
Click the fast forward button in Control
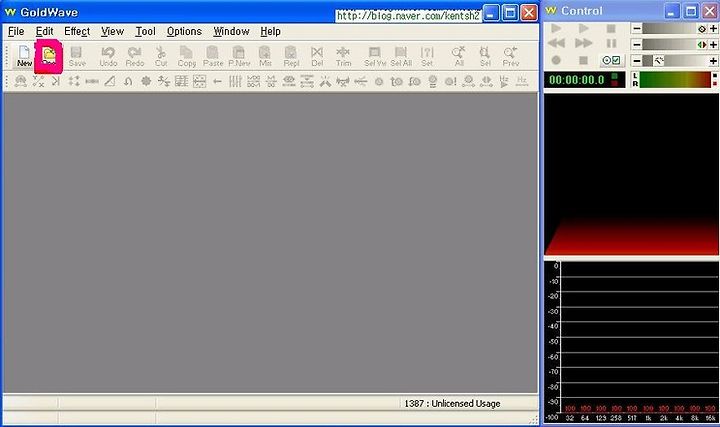584,43
